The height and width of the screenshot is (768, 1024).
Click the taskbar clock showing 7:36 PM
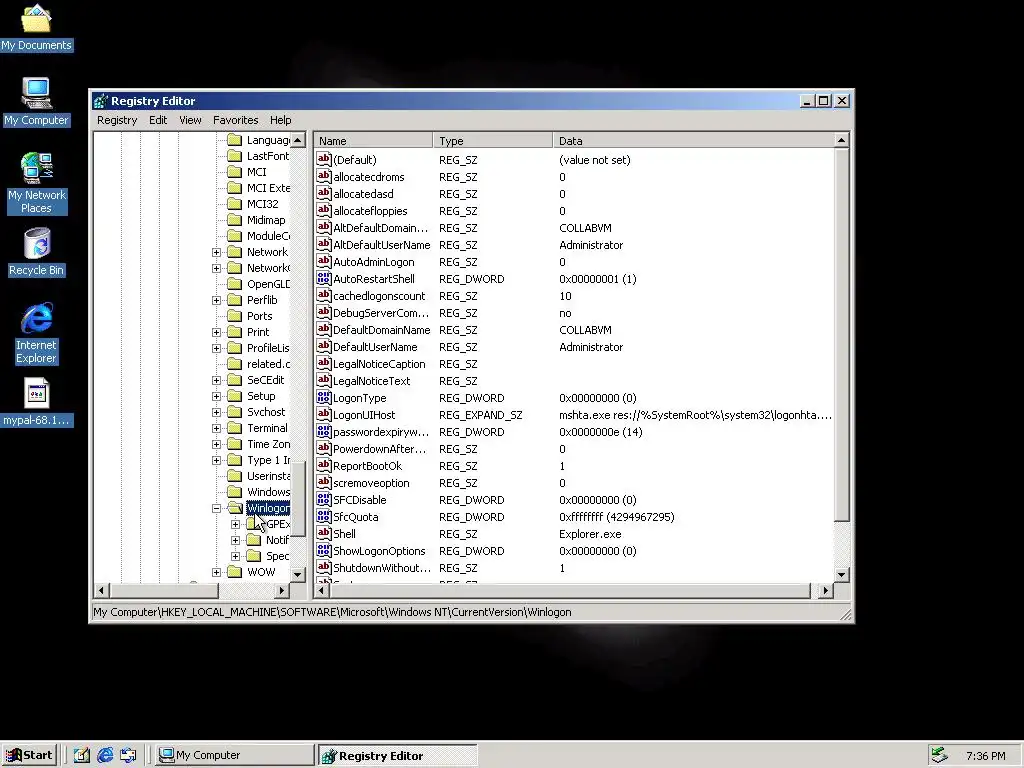(985, 756)
